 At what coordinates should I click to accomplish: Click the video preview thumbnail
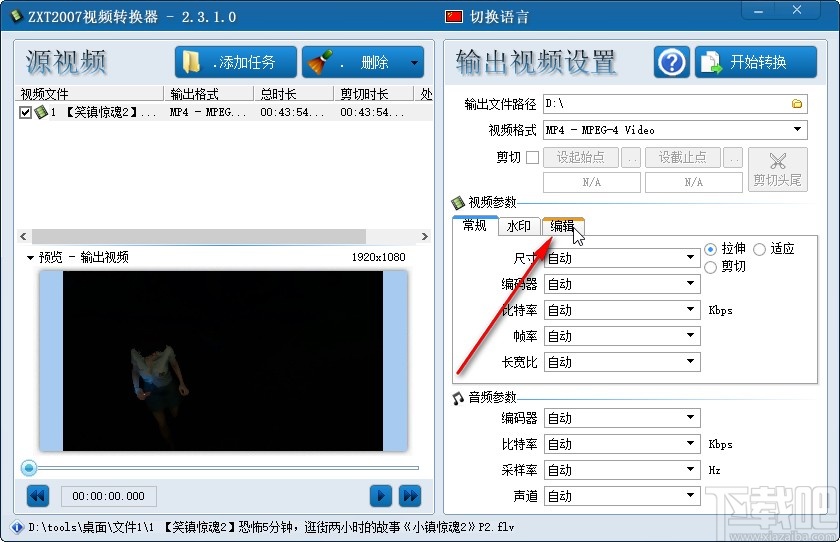223,360
